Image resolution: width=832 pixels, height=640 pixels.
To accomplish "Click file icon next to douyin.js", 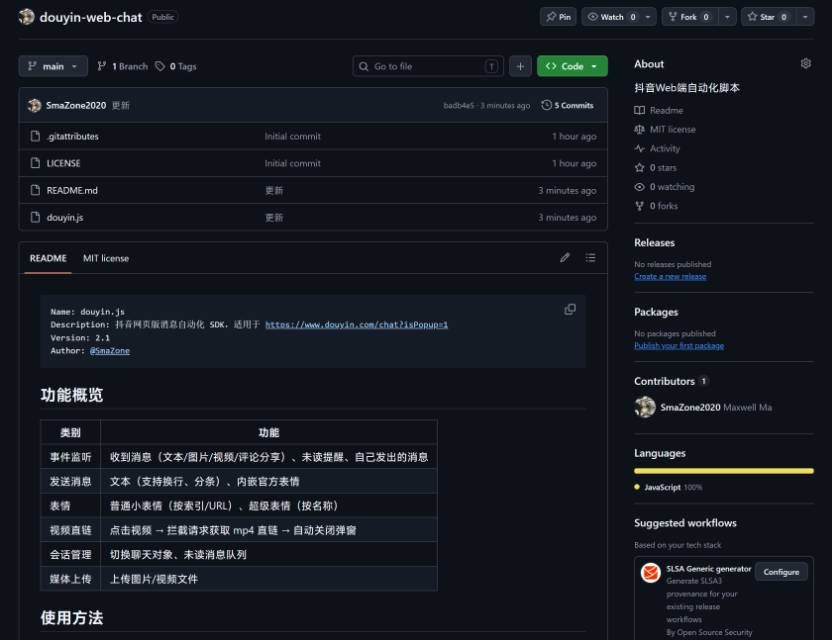I will [x=35, y=218].
